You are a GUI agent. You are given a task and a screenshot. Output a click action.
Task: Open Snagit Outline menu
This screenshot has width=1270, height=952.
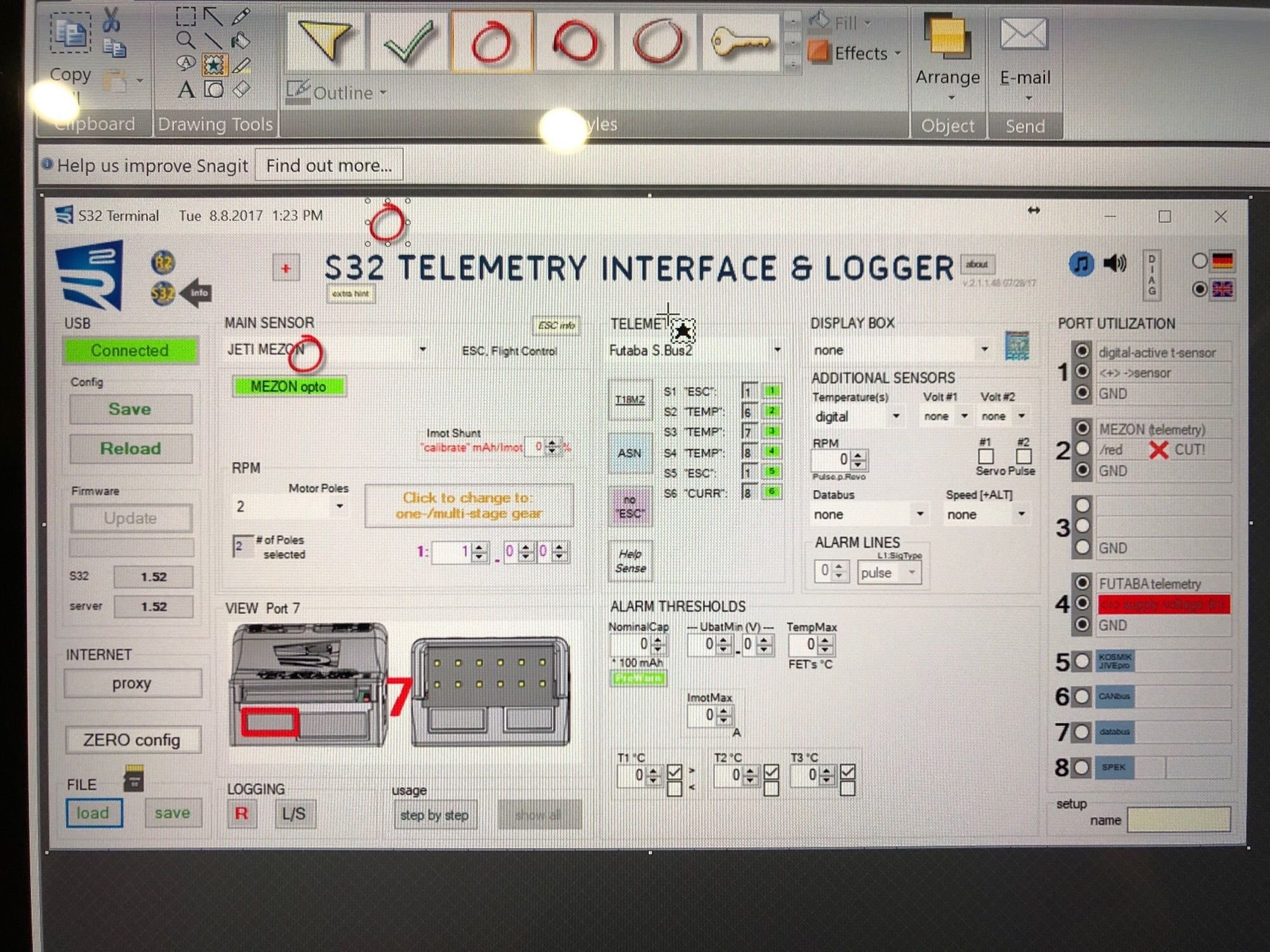tap(337, 93)
